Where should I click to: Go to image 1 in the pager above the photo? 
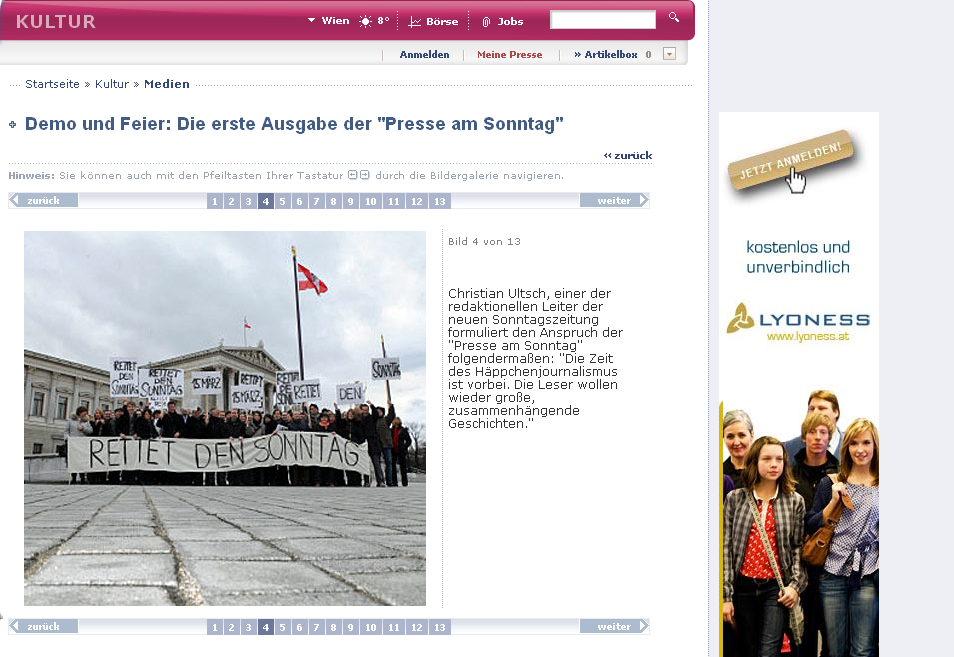tap(214, 201)
